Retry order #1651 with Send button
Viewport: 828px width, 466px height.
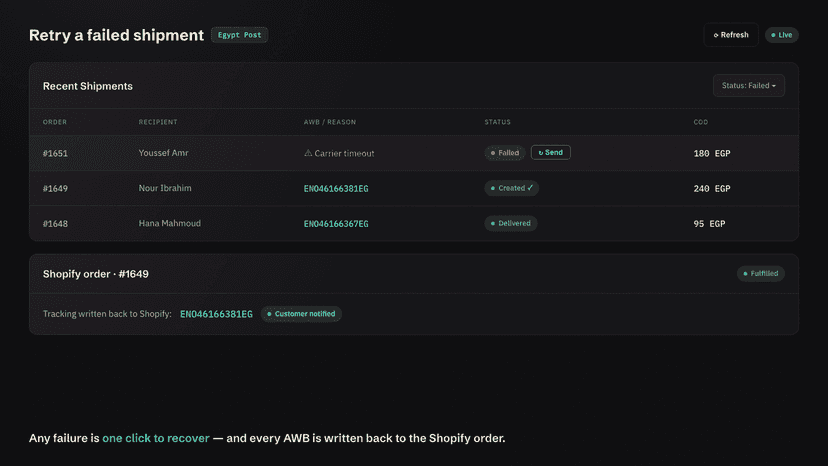(550, 153)
